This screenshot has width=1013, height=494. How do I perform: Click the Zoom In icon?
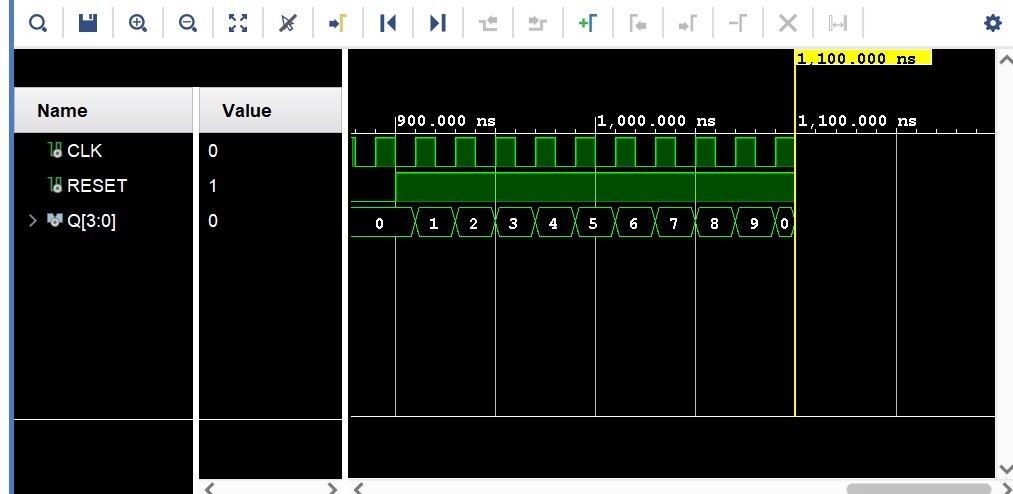click(138, 23)
